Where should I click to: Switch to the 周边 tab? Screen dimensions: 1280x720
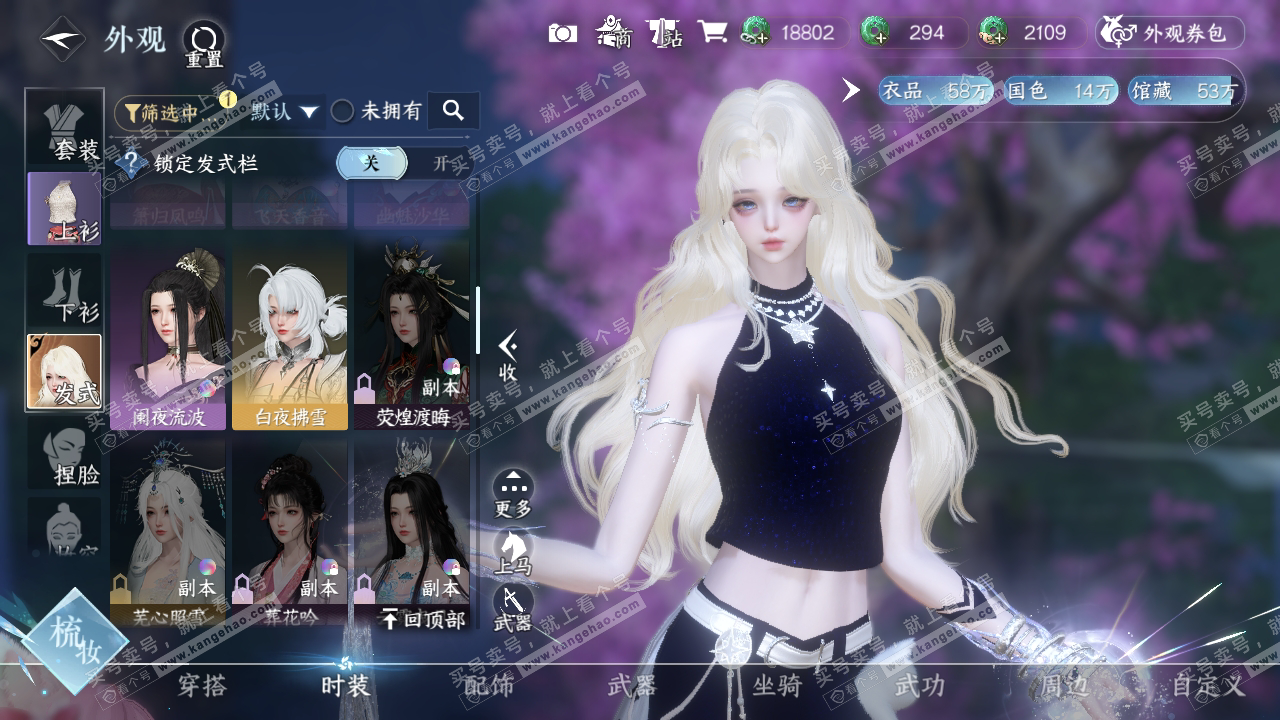pyautogui.click(x=1064, y=686)
